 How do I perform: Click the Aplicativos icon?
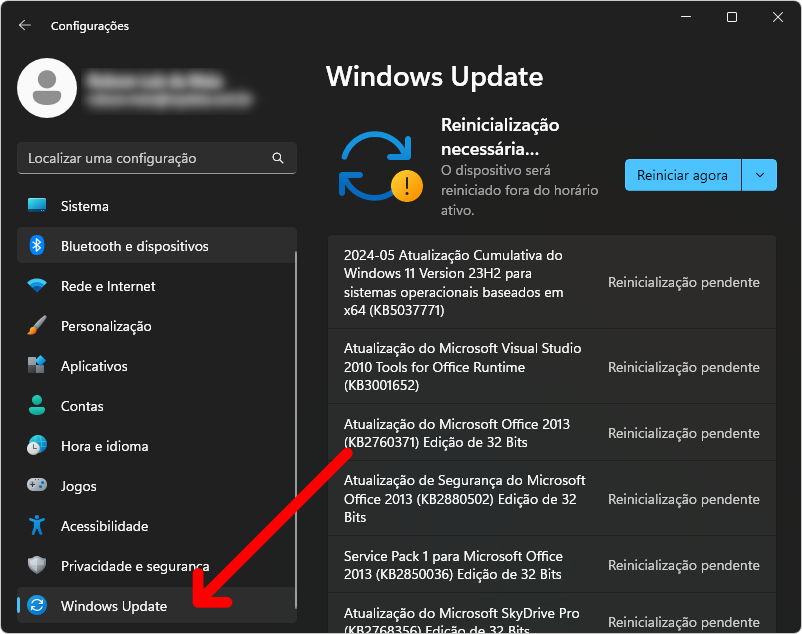click(x=37, y=366)
